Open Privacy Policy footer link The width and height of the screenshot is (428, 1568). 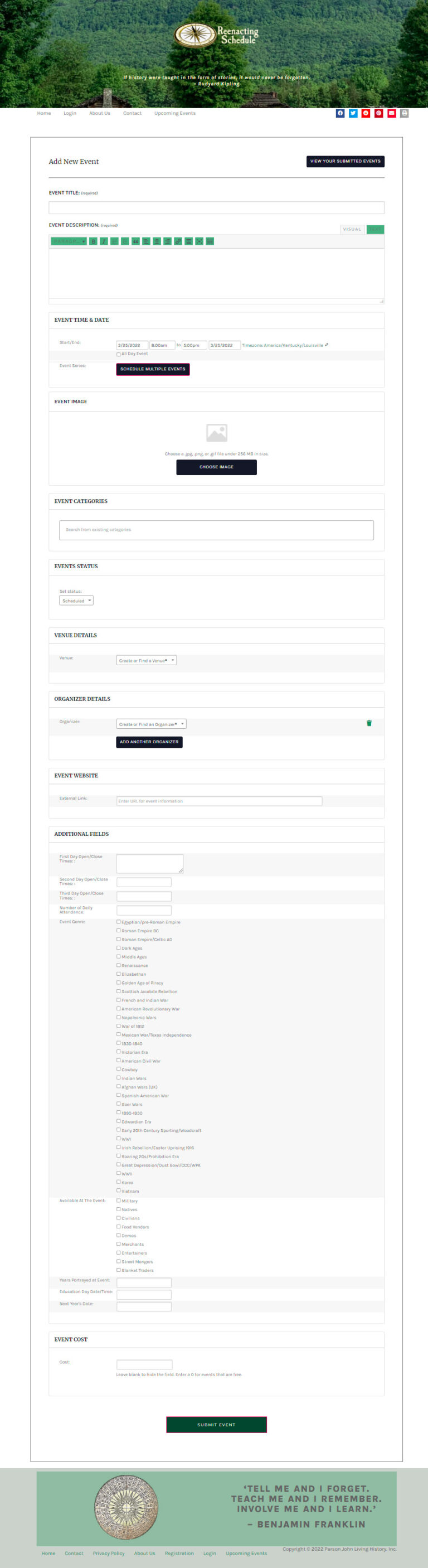109,1553
